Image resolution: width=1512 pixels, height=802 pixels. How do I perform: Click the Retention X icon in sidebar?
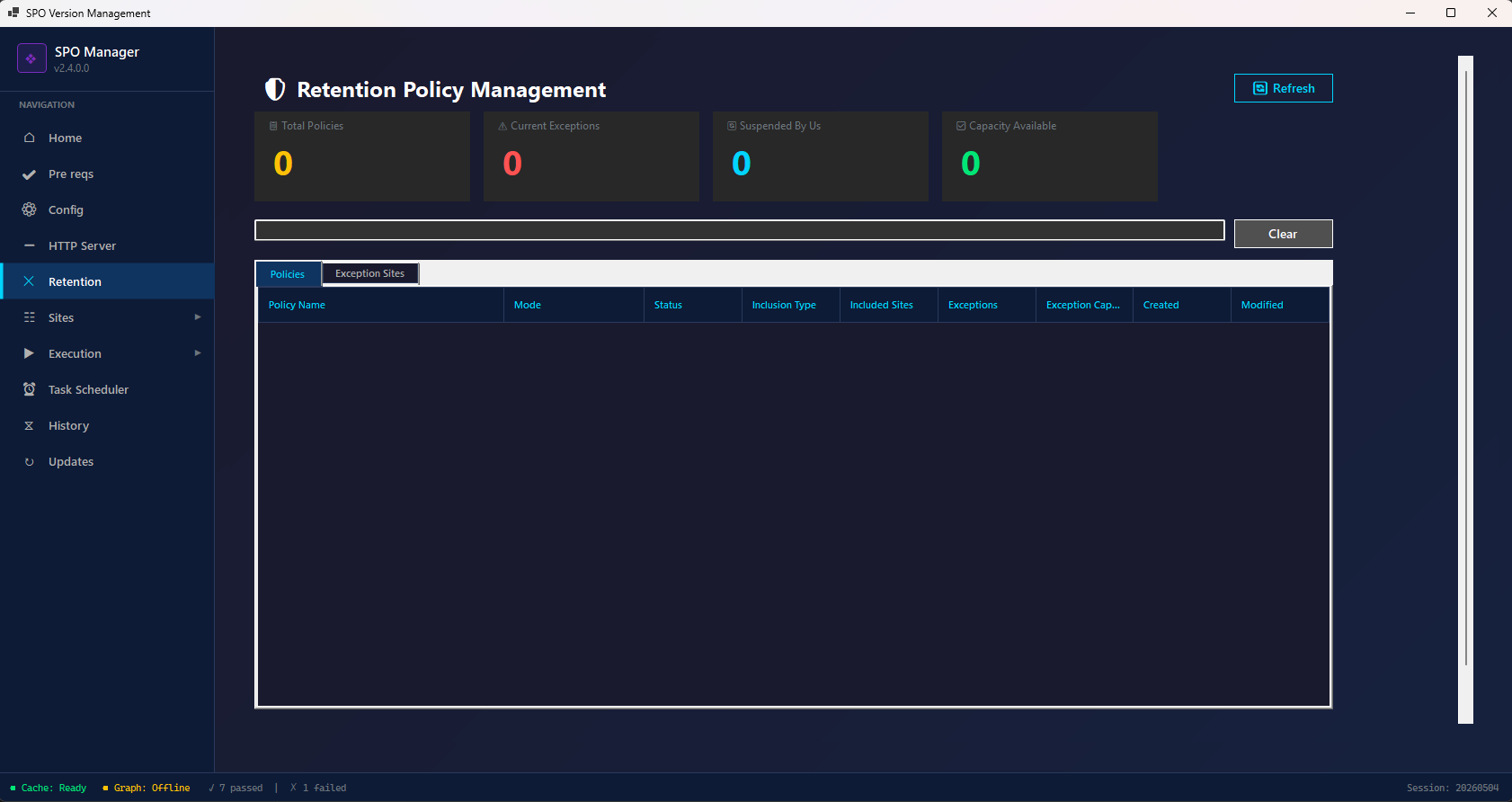click(x=29, y=281)
